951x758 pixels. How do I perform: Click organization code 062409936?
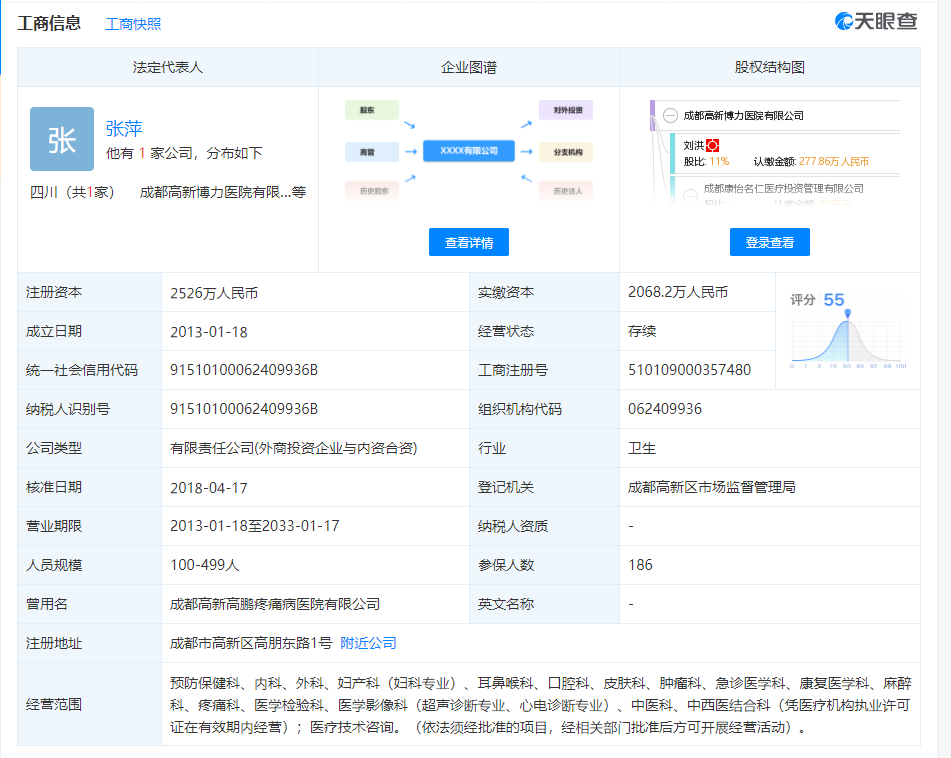665,409
